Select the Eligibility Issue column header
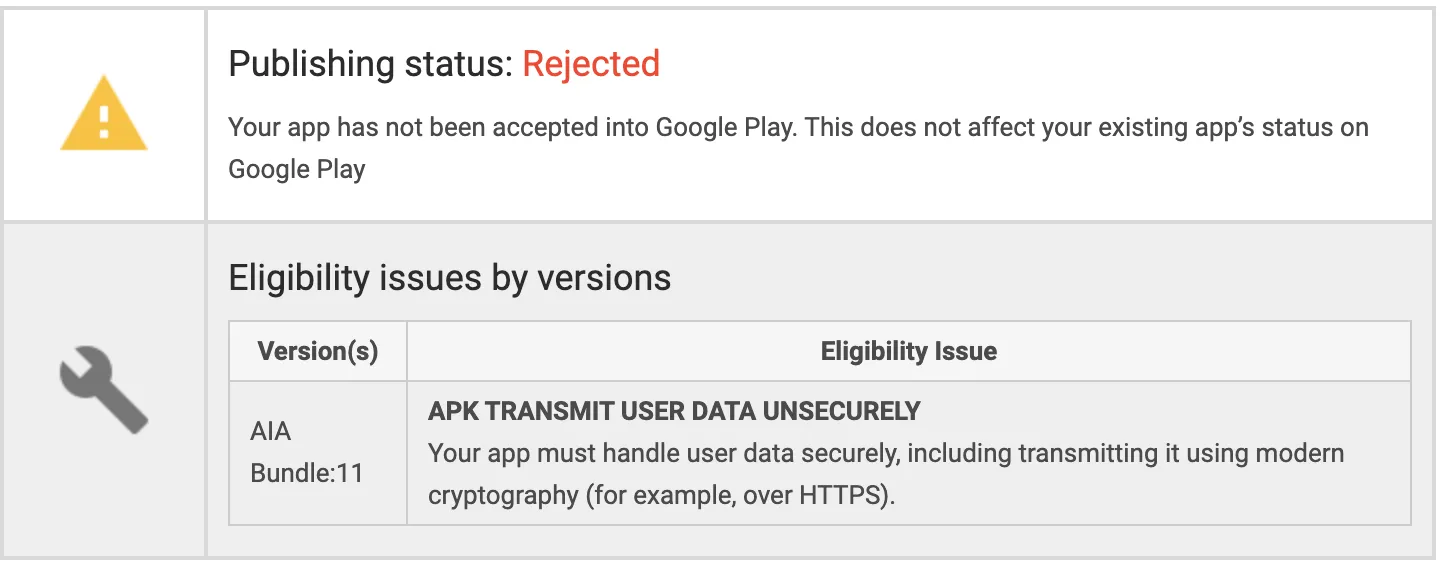 coord(908,351)
